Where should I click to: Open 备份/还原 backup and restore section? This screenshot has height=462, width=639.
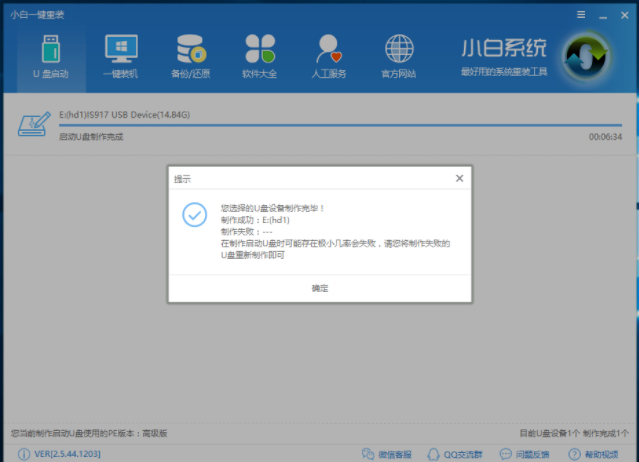[190, 56]
